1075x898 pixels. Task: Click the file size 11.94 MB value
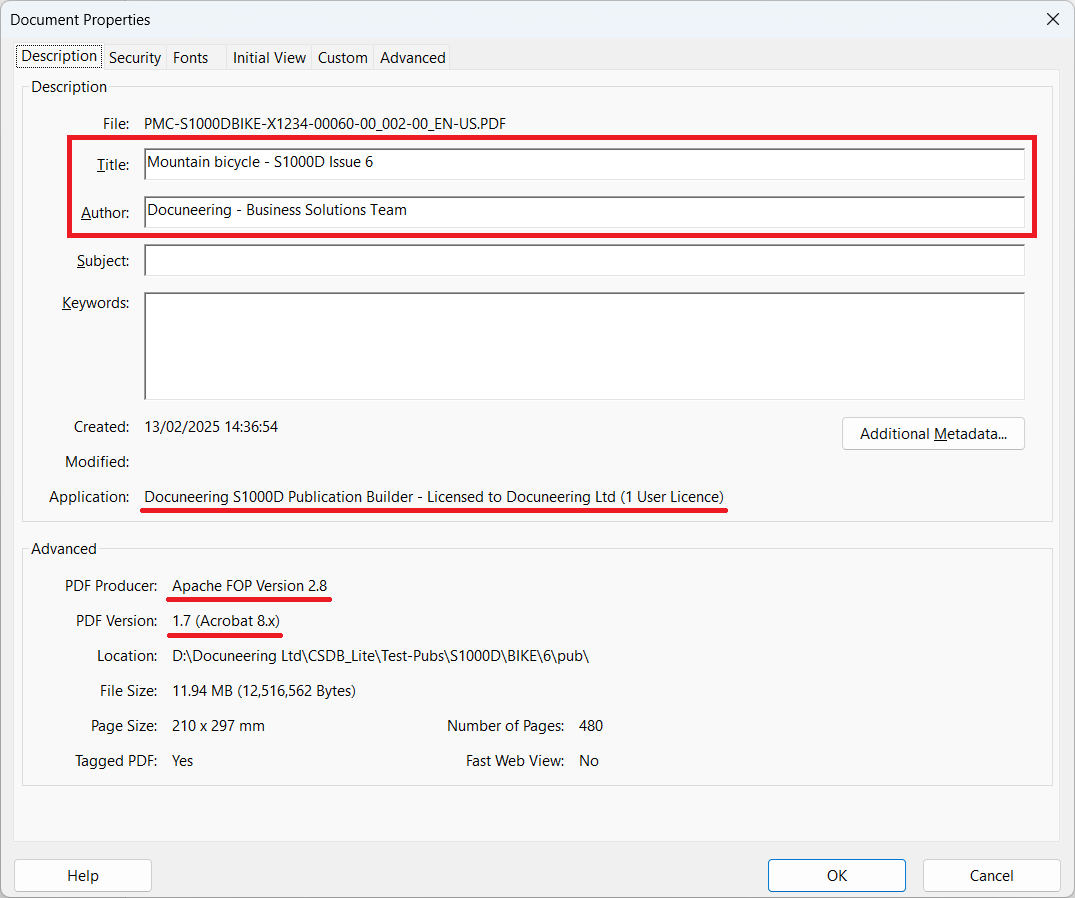[264, 691]
